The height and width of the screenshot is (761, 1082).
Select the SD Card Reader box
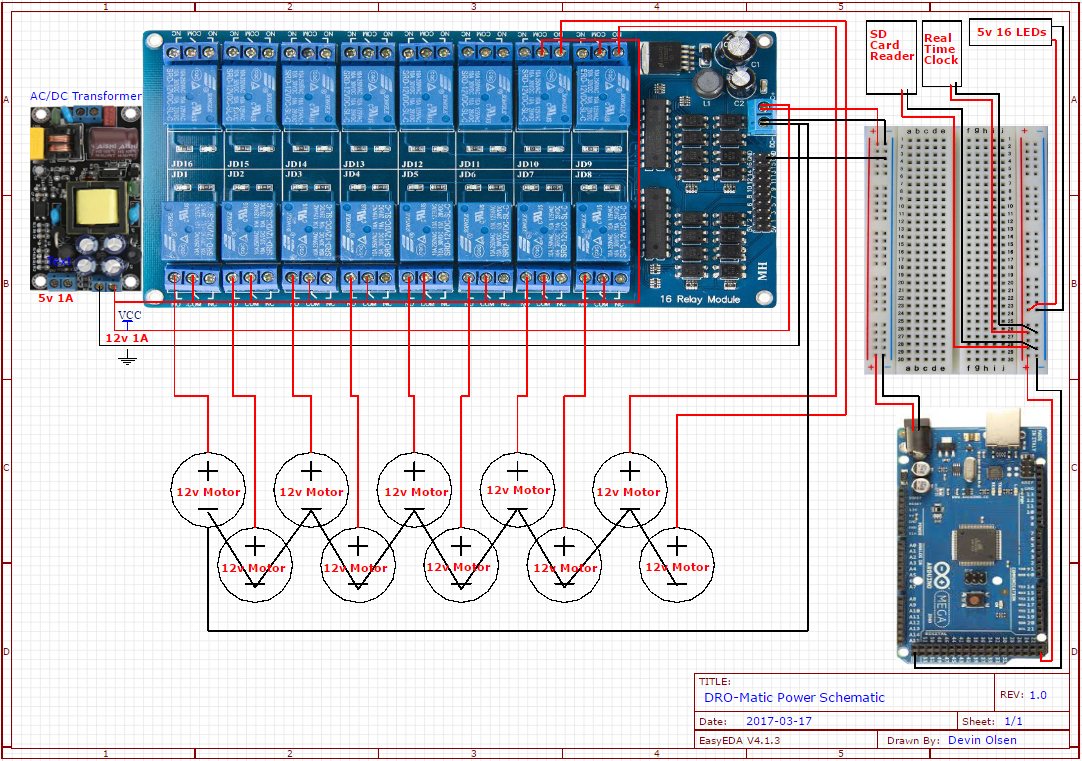[x=891, y=57]
